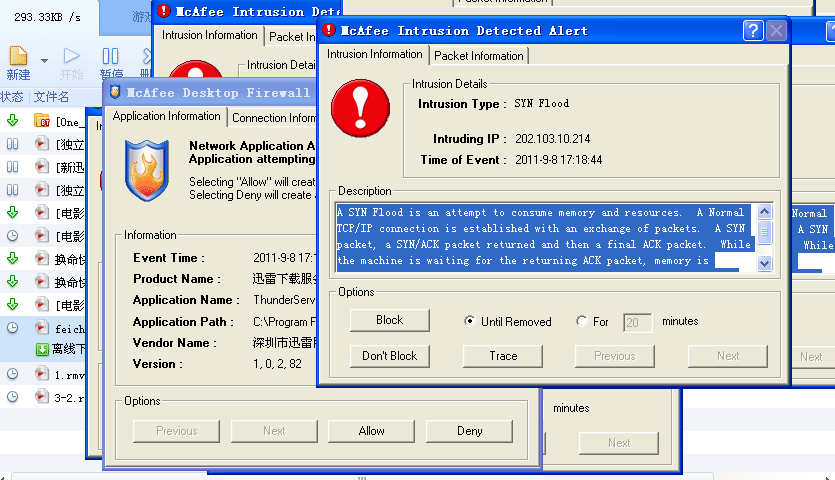
Task: Open Application Information tab in Desktop Firewall
Action: pyautogui.click(x=166, y=116)
